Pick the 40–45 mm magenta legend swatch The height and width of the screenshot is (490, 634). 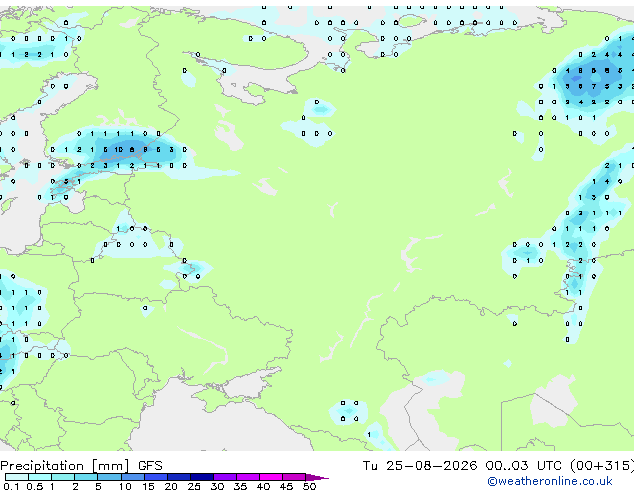click(x=271, y=477)
